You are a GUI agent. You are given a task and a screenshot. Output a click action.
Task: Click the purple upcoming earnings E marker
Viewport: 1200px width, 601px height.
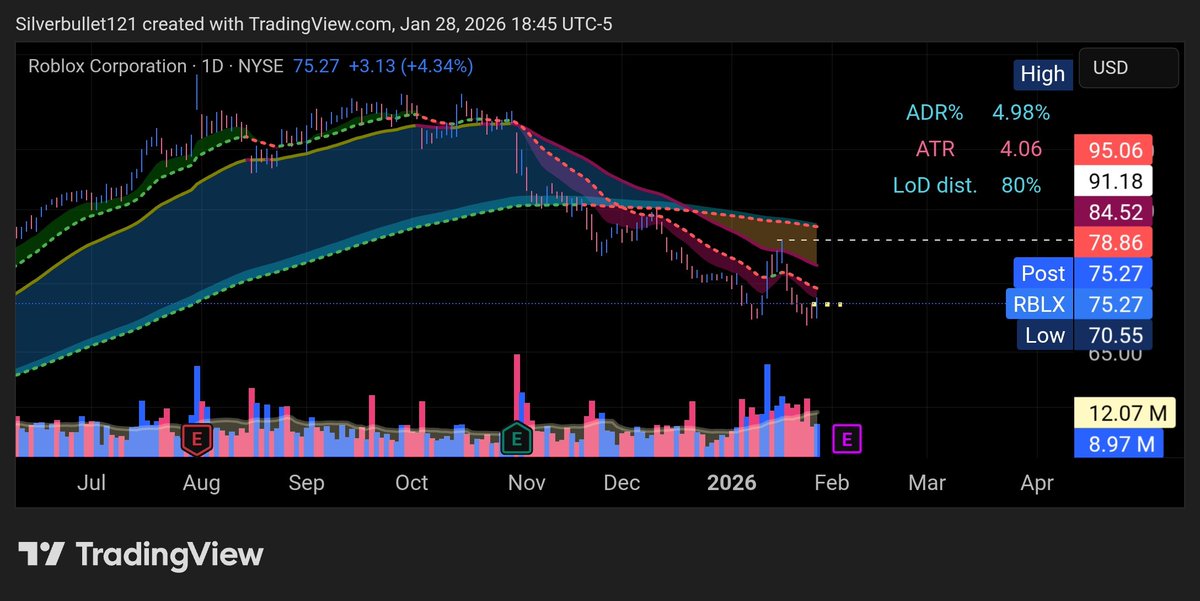click(x=848, y=437)
